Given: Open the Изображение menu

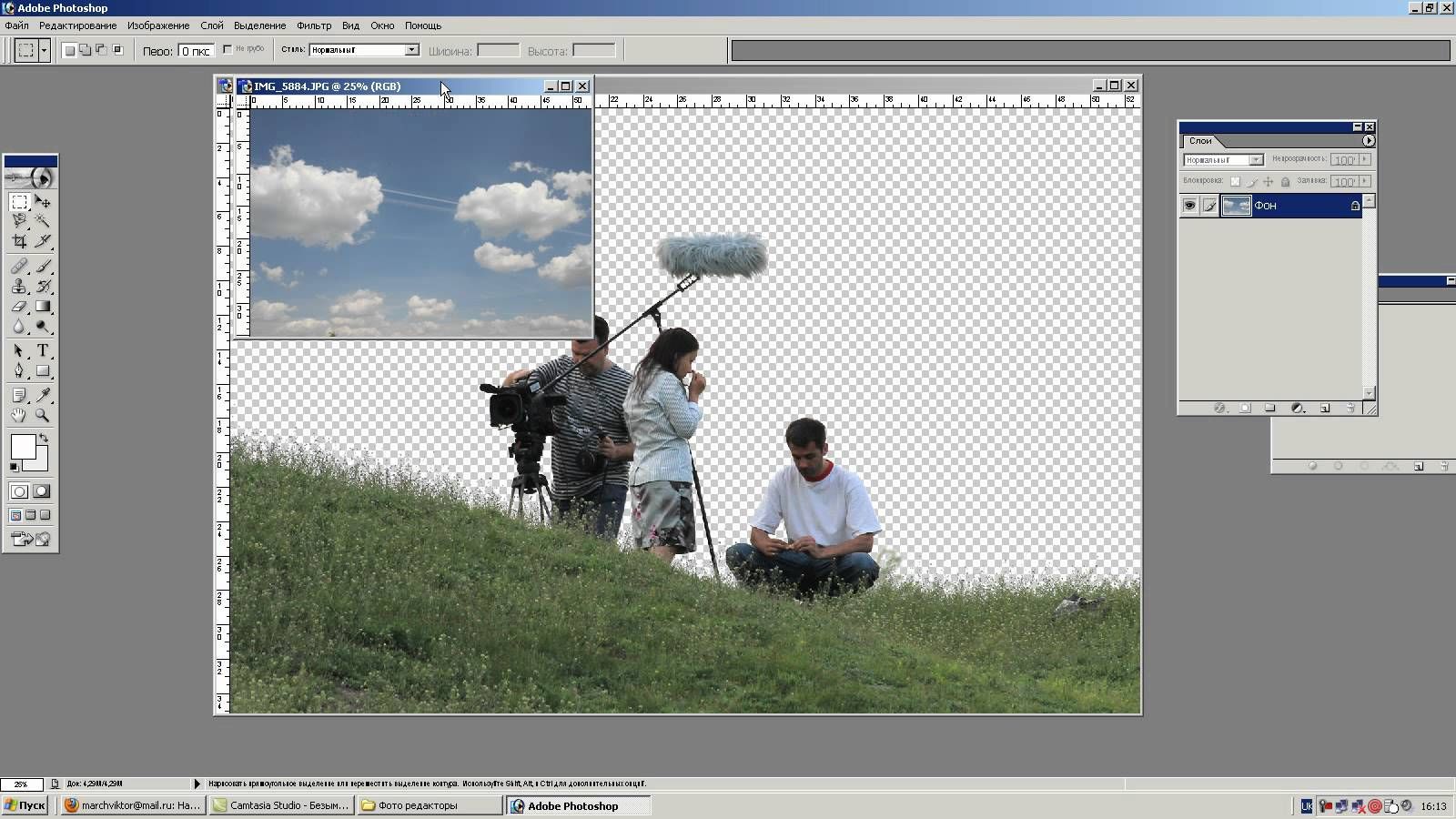Looking at the screenshot, I should [x=158, y=25].
